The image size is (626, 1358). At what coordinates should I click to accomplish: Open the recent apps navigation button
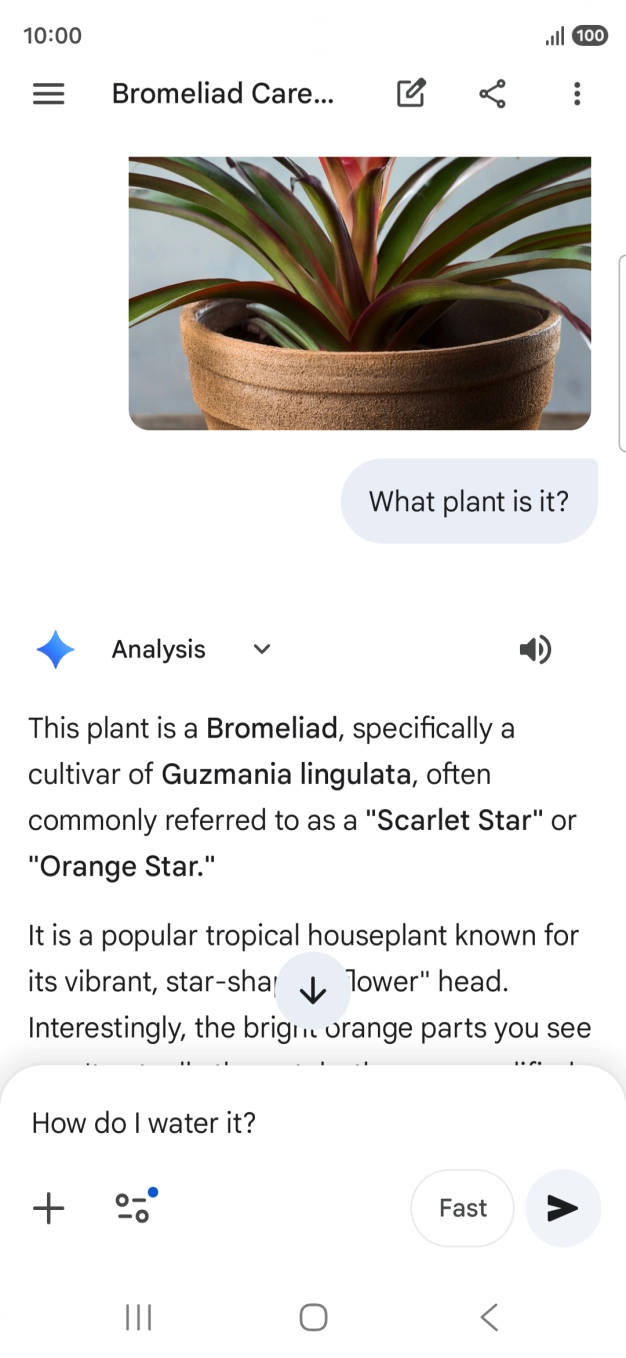point(138,1317)
